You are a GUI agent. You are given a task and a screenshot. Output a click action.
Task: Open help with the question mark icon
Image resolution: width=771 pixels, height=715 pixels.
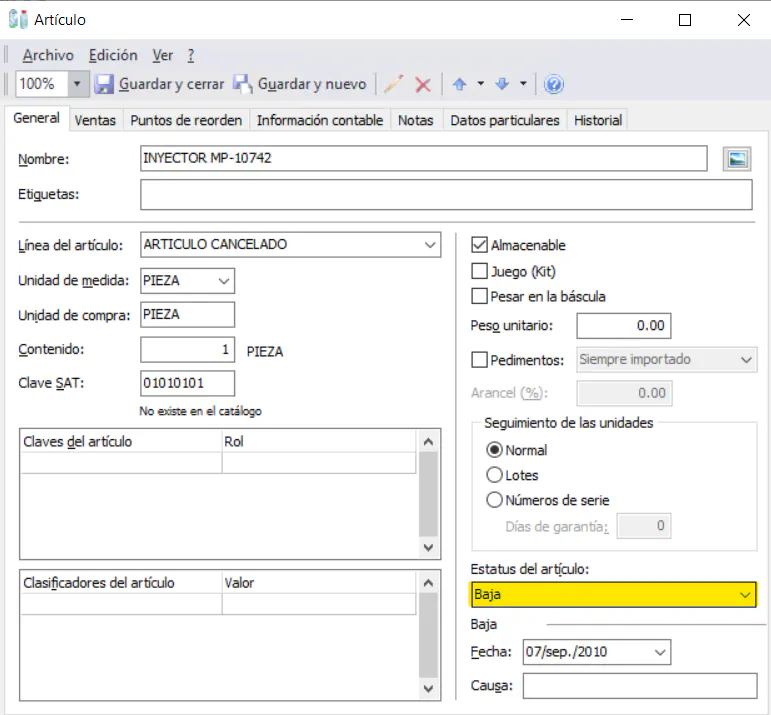point(554,84)
